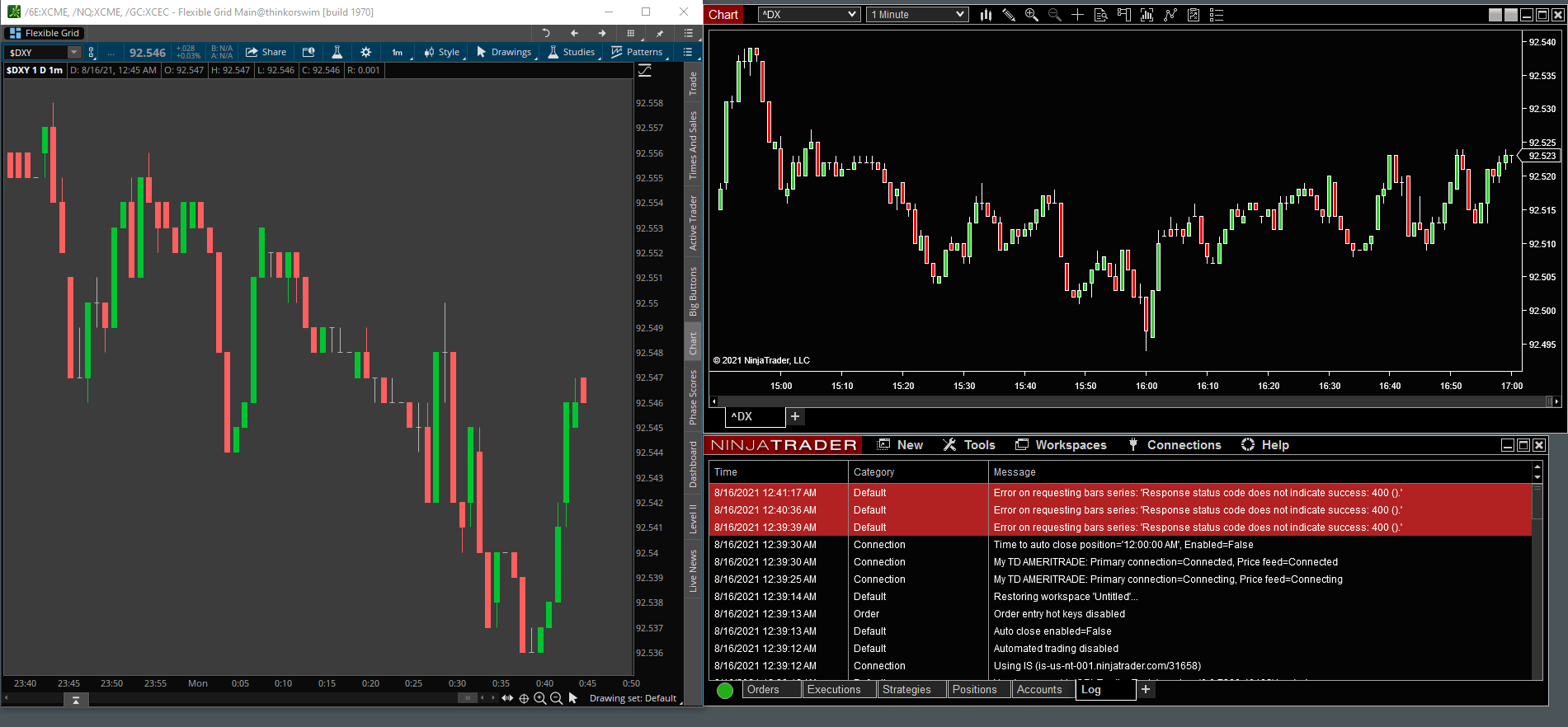
Task: Click the forward arrow in thinkorswim header
Action: [602, 33]
